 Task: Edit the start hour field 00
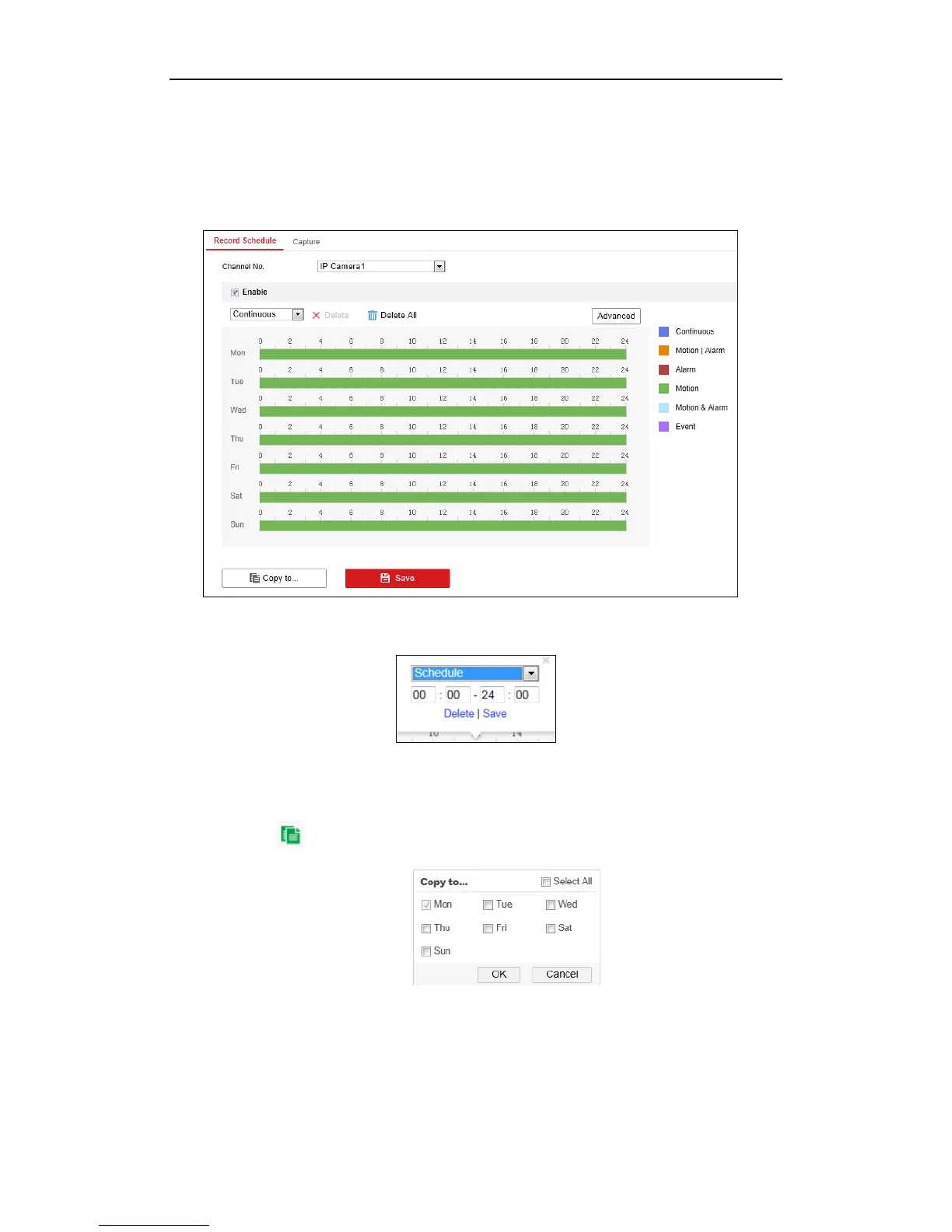[x=423, y=695]
